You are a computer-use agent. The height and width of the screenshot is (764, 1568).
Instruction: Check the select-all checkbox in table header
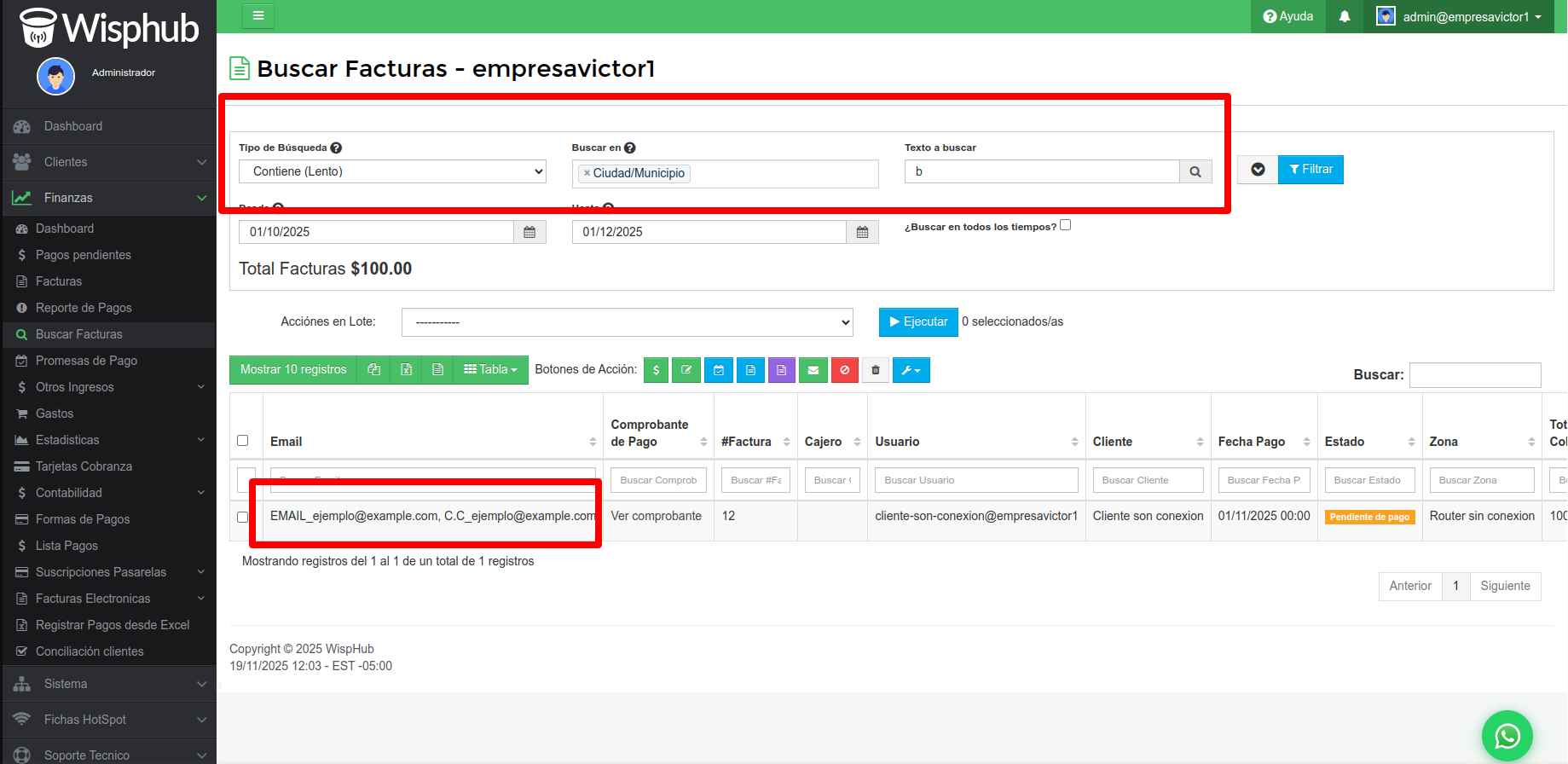click(243, 441)
